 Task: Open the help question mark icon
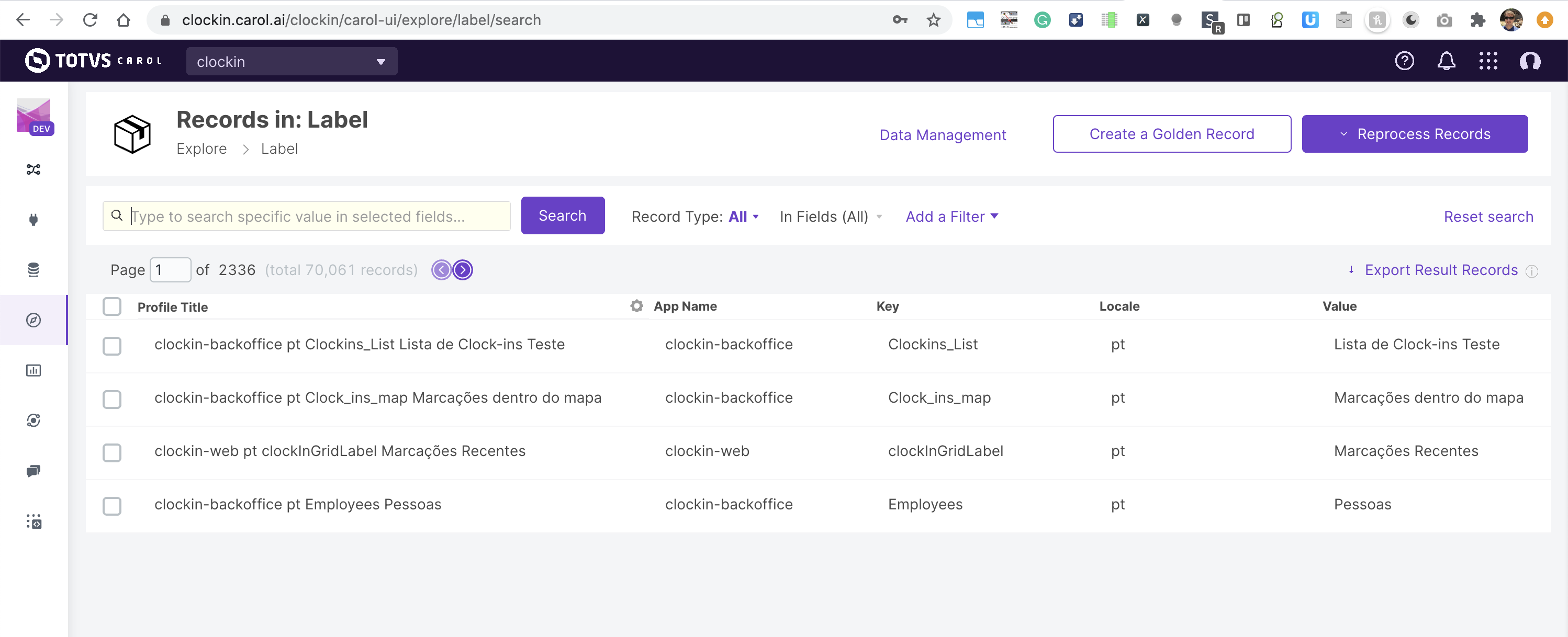pos(1404,61)
